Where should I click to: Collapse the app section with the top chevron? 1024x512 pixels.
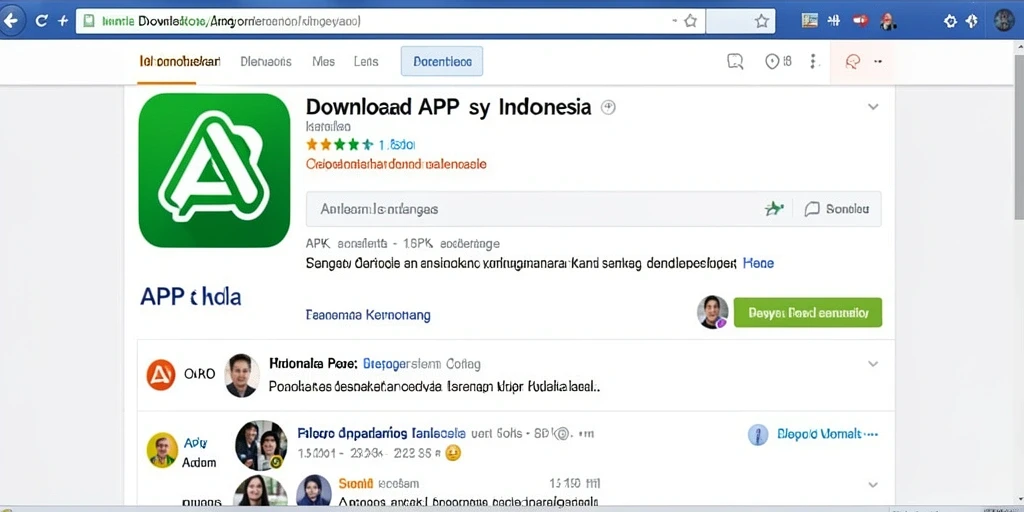873,106
